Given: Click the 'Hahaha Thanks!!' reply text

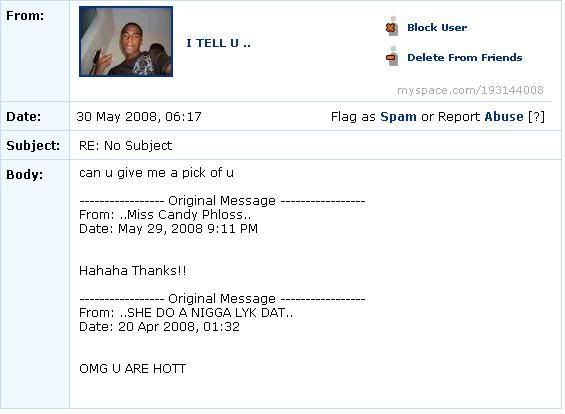Looking at the screenshot, I should coord(133,270).
